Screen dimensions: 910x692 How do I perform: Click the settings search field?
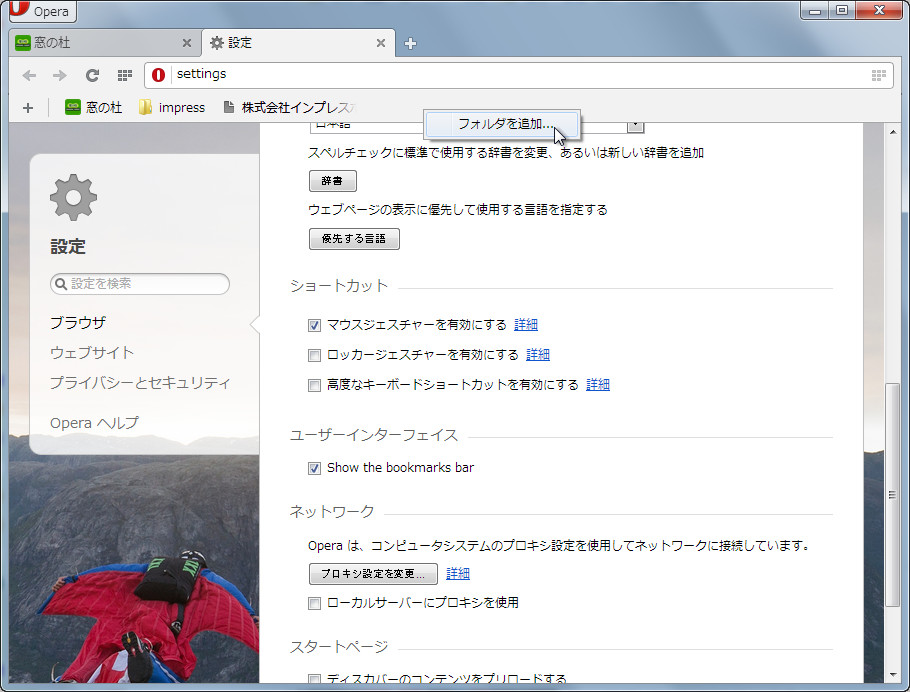pyautogui.click(x=140, y=284)
